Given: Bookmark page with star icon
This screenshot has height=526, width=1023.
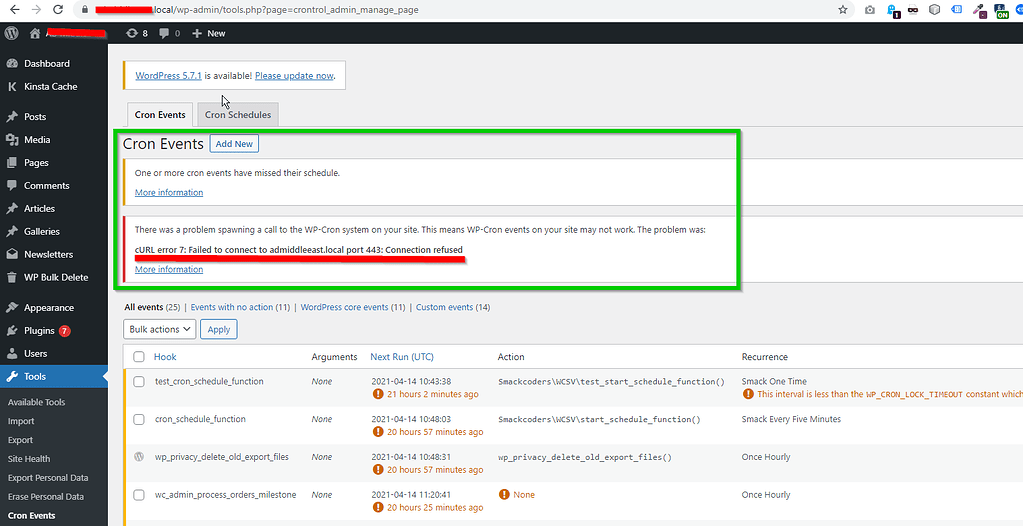Looking at the screenshot, I should click(843, 10).
